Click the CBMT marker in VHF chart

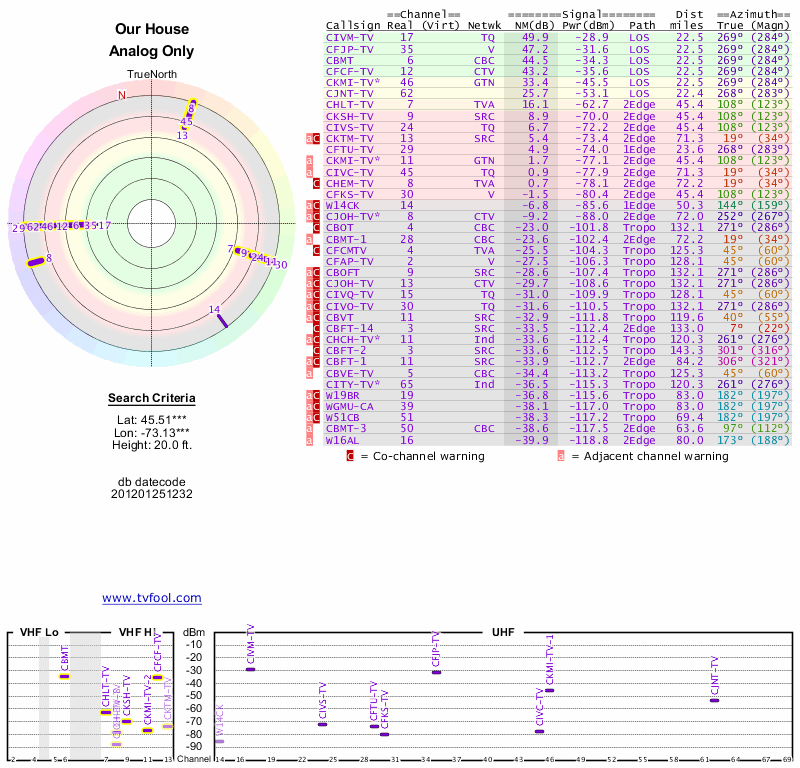click(64, 677)
